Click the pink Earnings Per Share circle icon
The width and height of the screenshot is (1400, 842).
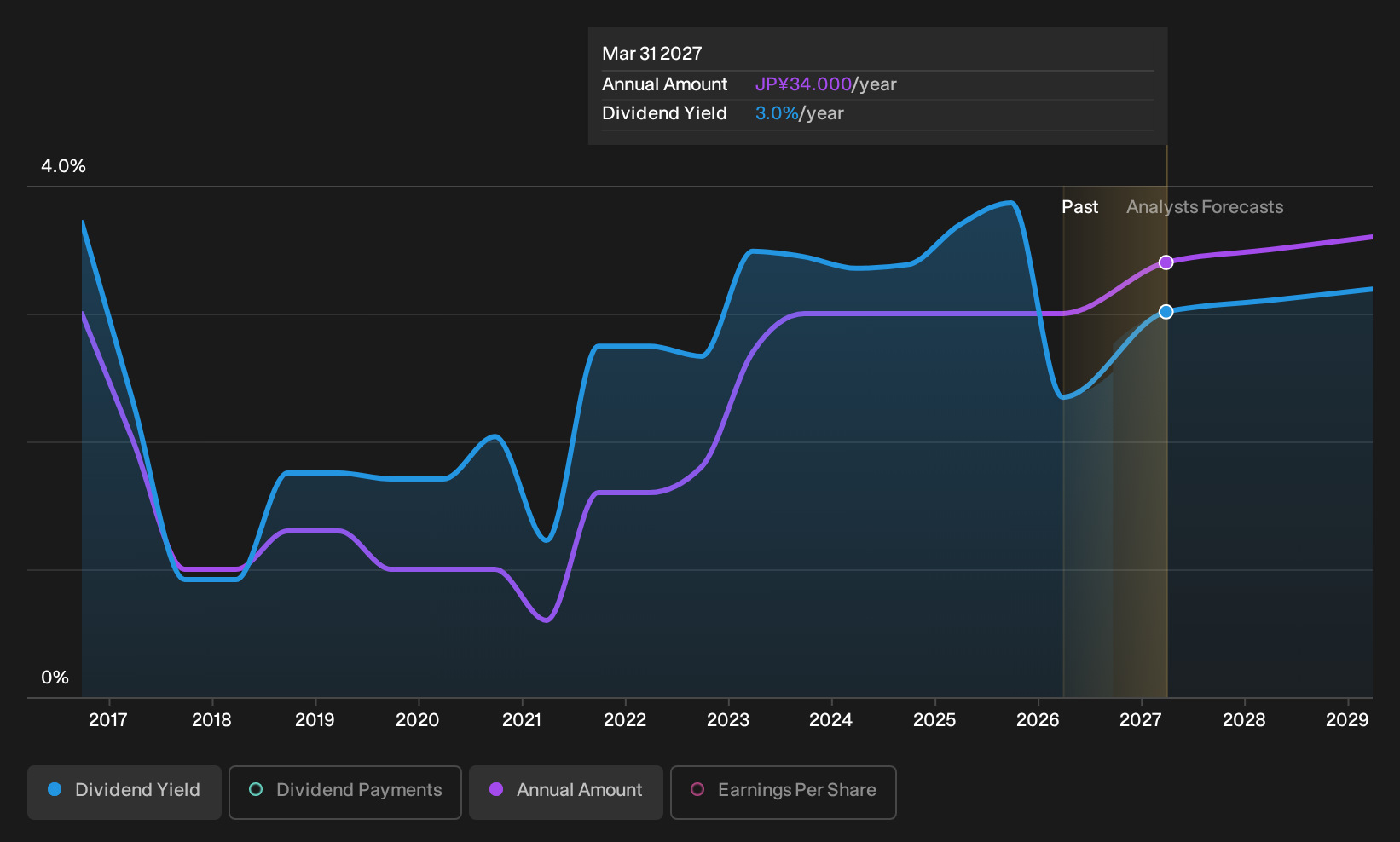click(697, 789)
